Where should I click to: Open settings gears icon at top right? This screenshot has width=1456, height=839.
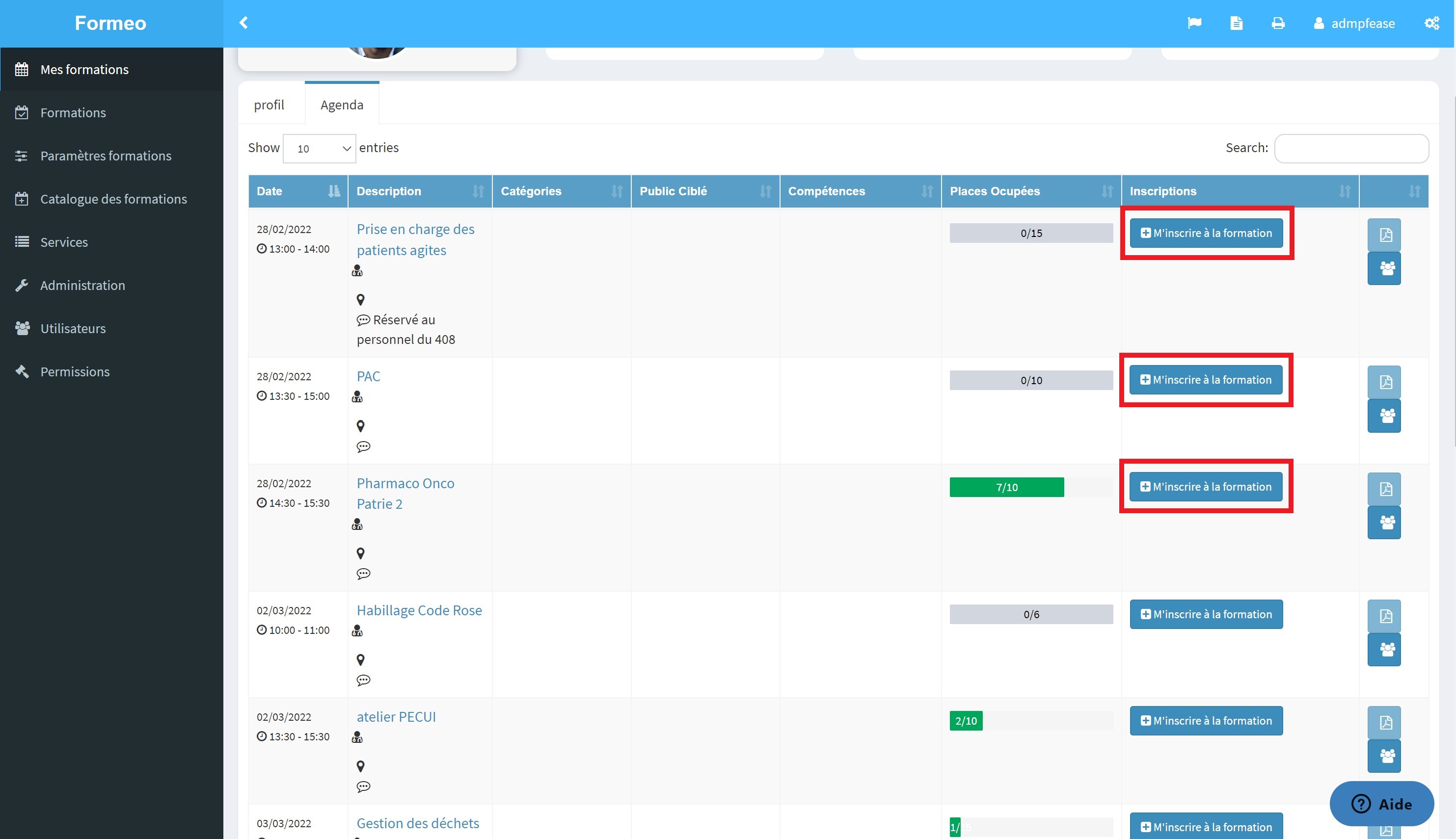pyautogui.click(x=1431, y=23)
